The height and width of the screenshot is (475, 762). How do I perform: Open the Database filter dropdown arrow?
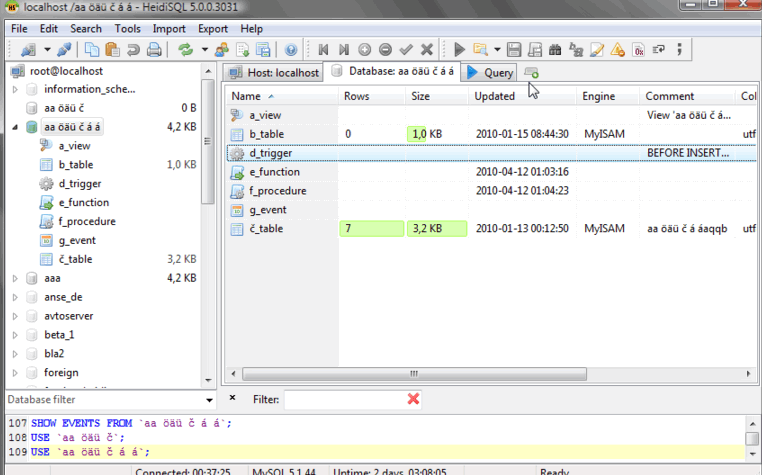pos(209,400)
